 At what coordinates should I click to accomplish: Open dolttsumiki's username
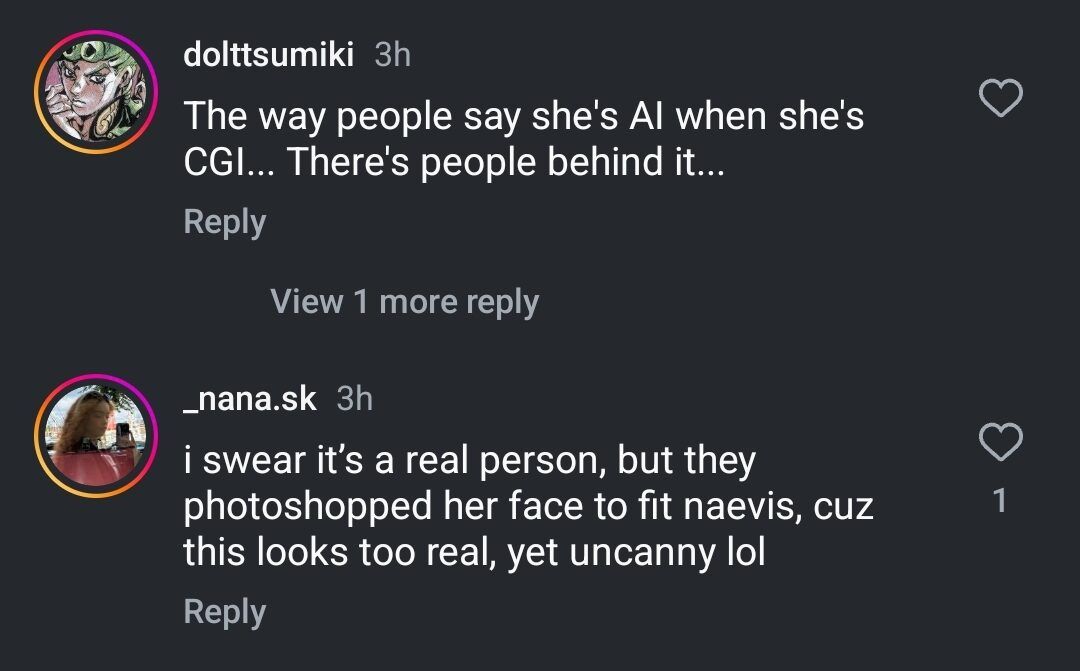pyautogui.click(x=269, y=55)
